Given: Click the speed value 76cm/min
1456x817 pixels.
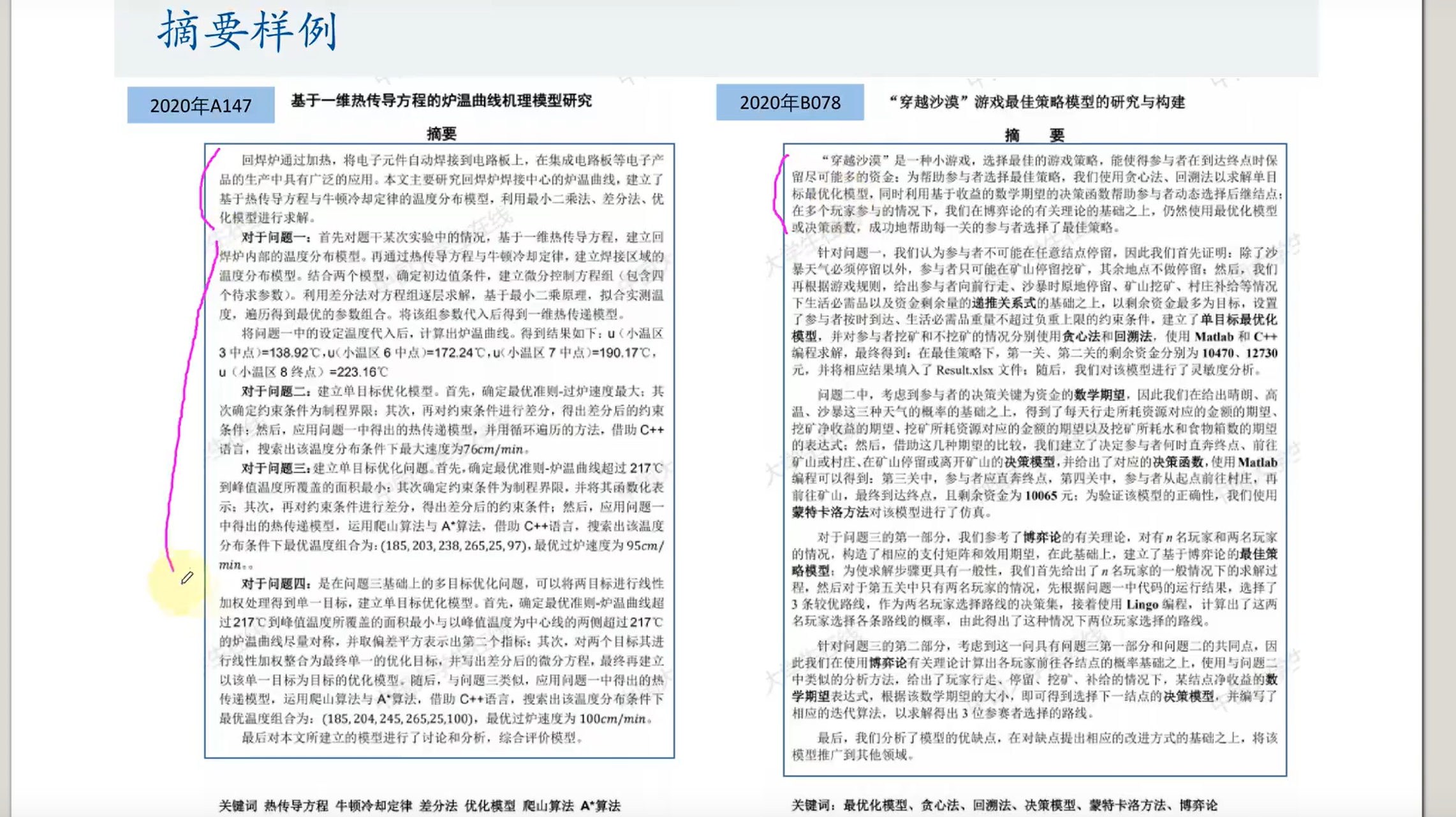Looking at the screenshot, I should [x=493, y=449].
